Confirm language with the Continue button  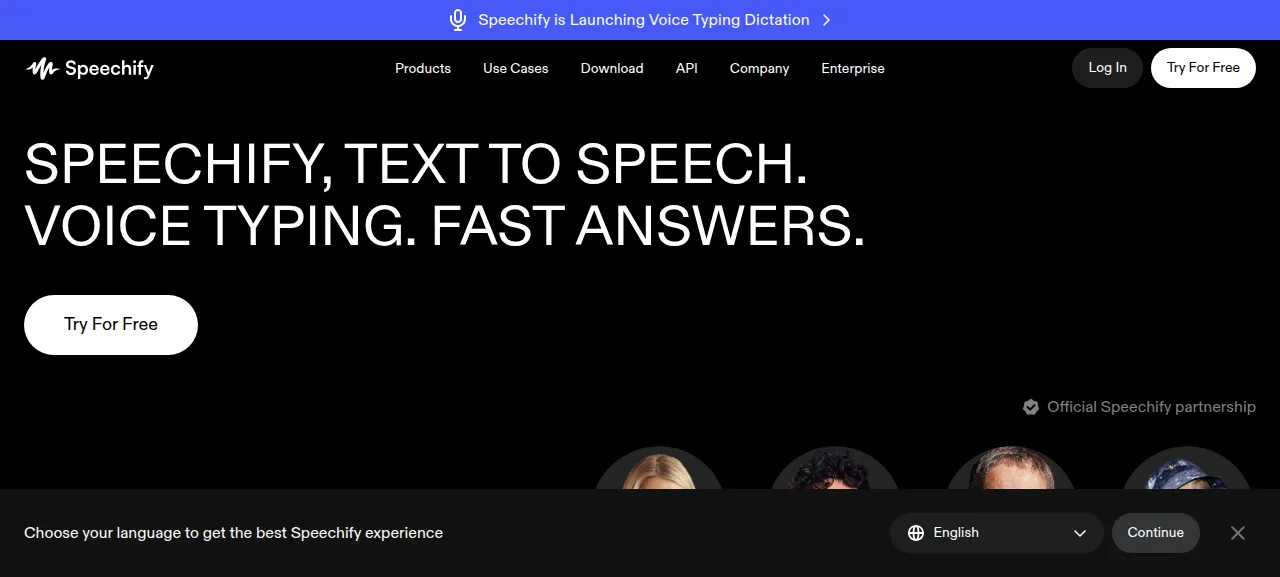[1156, 533]
